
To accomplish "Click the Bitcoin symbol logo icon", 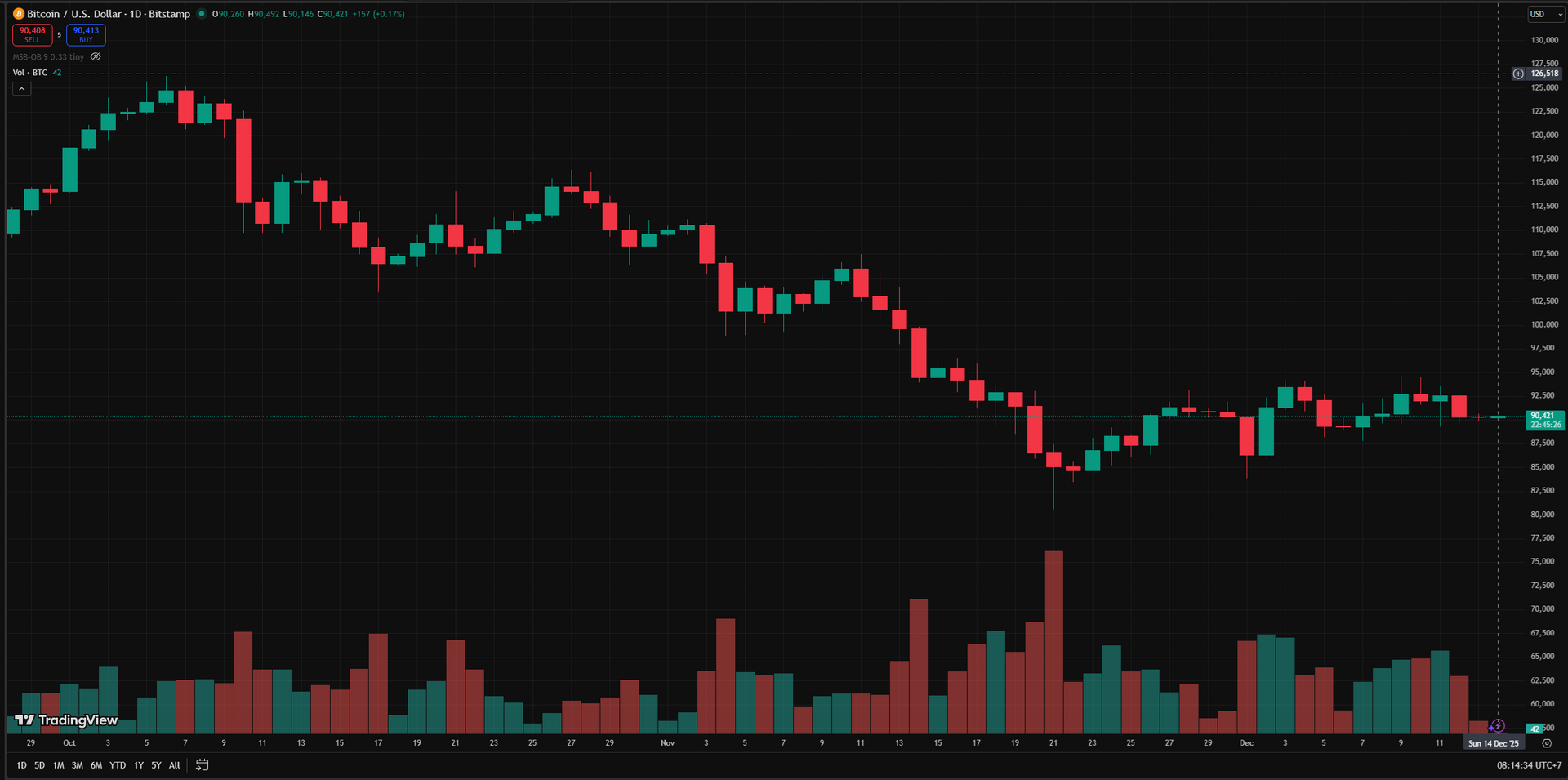I will 18,14.
